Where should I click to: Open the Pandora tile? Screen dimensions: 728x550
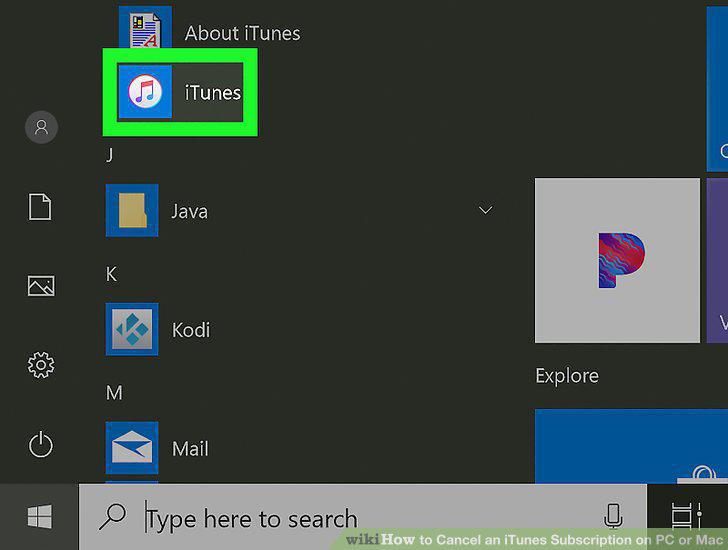tap(617, 260)
